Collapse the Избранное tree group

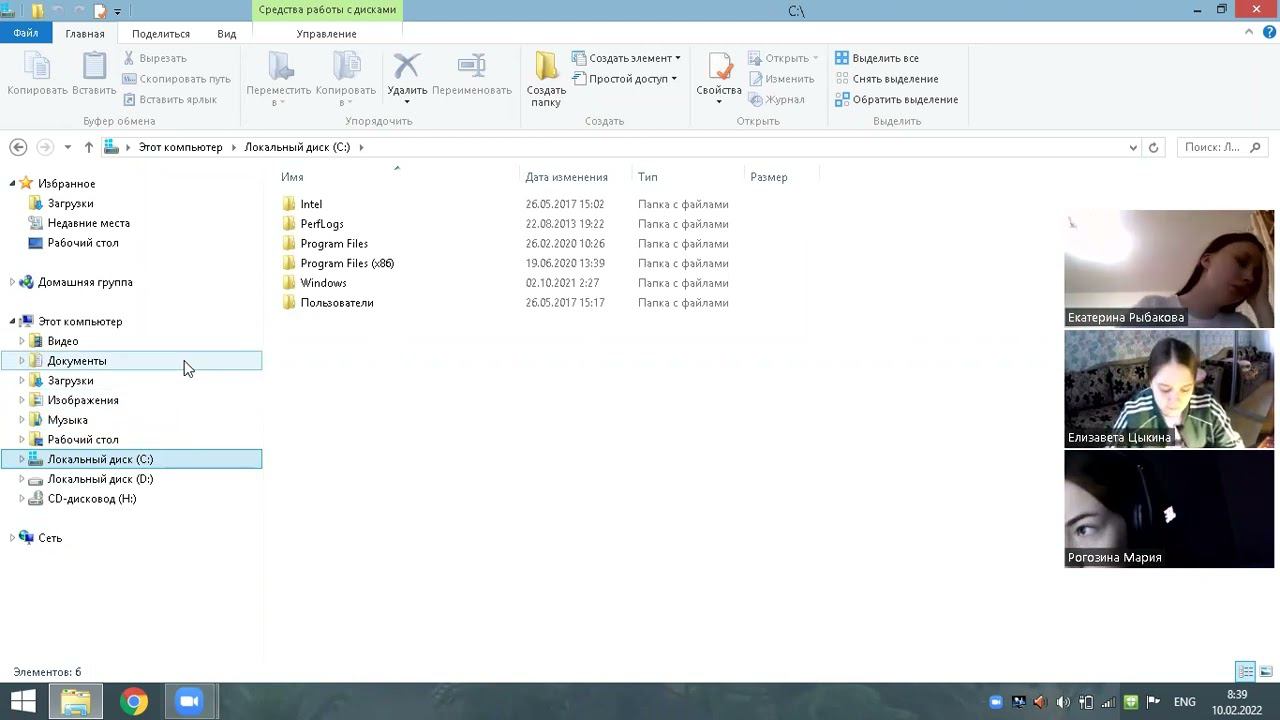[12, 184]
